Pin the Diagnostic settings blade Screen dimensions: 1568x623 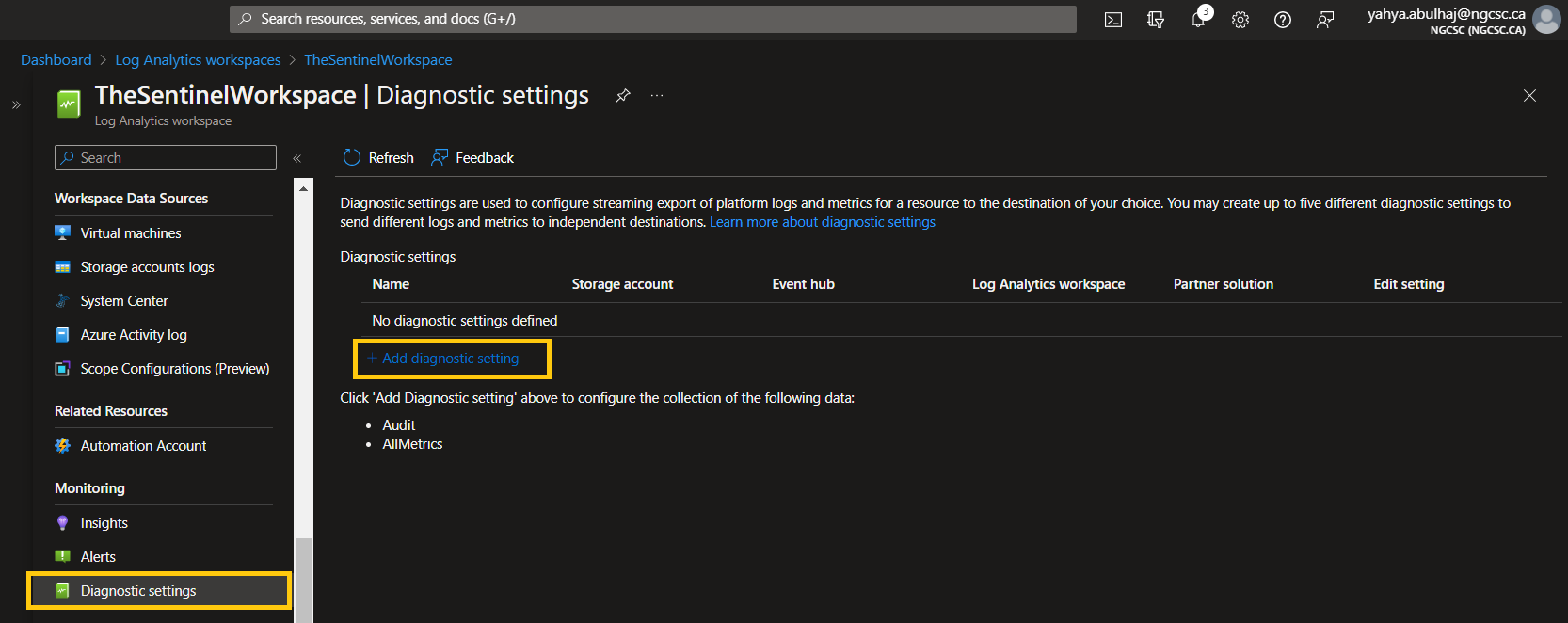coord(623,95)
